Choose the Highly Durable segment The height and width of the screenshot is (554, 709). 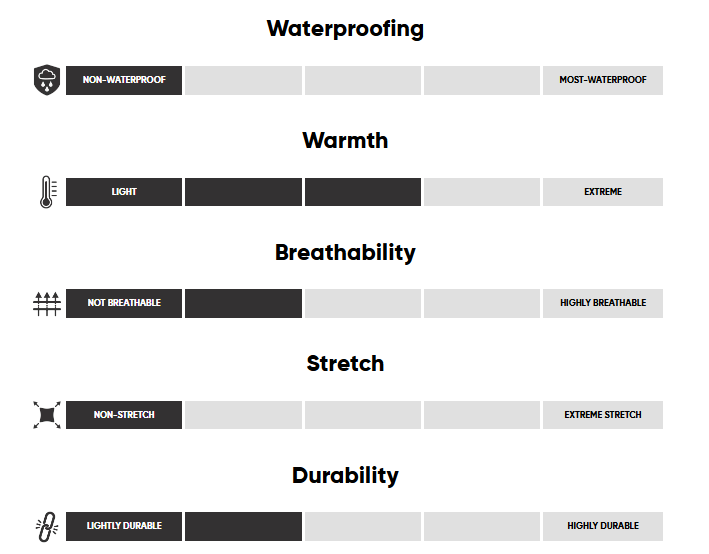(x=602, y=526)
